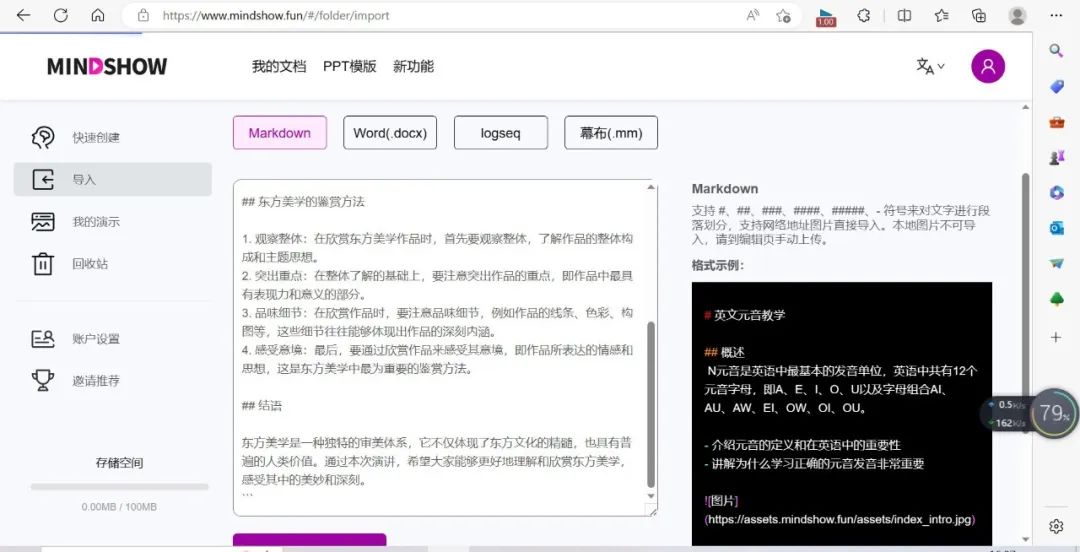Screen dimensions: 1080x552
Task: Click the text area scroll down arrow
Action: 651,496
